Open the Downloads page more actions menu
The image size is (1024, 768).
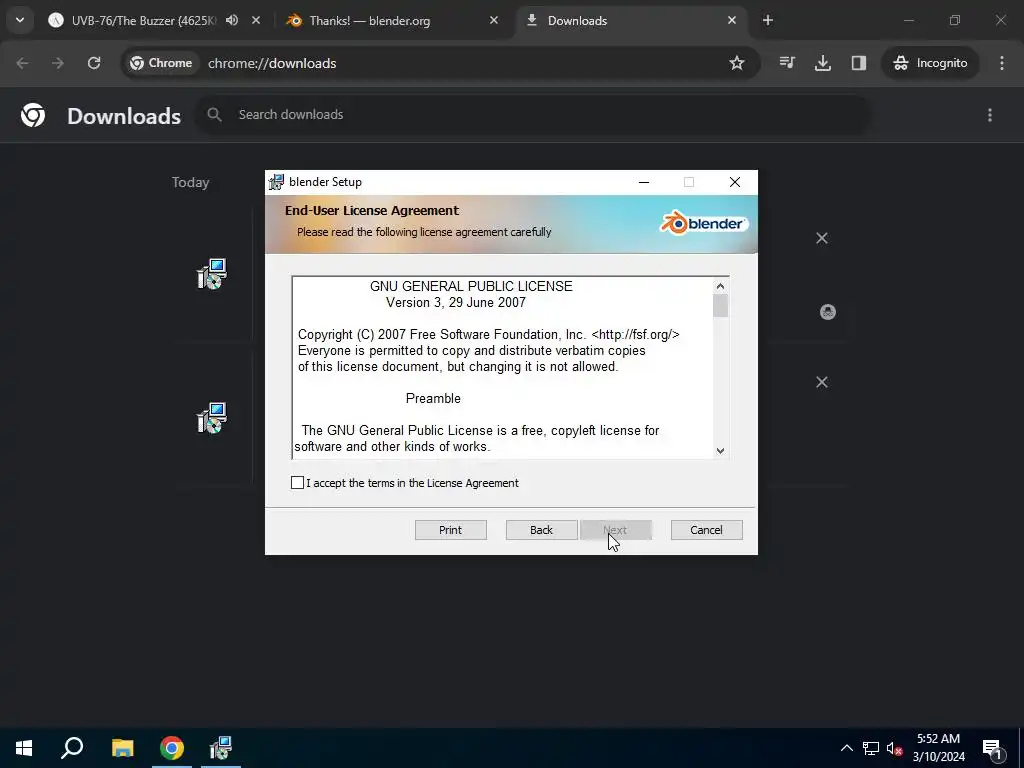990,115
